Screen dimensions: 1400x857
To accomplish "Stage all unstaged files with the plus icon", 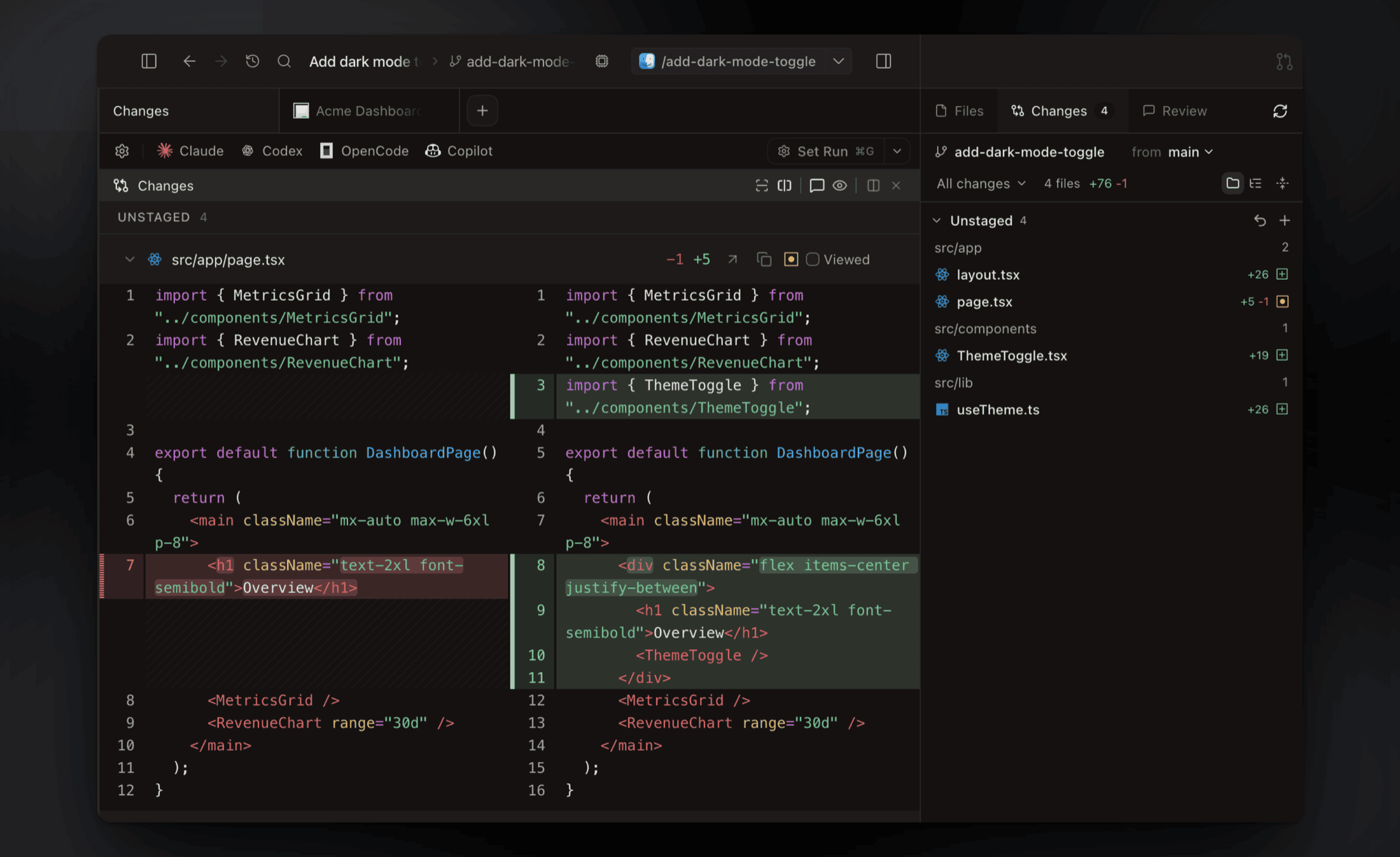I will tap(1285, 221).
